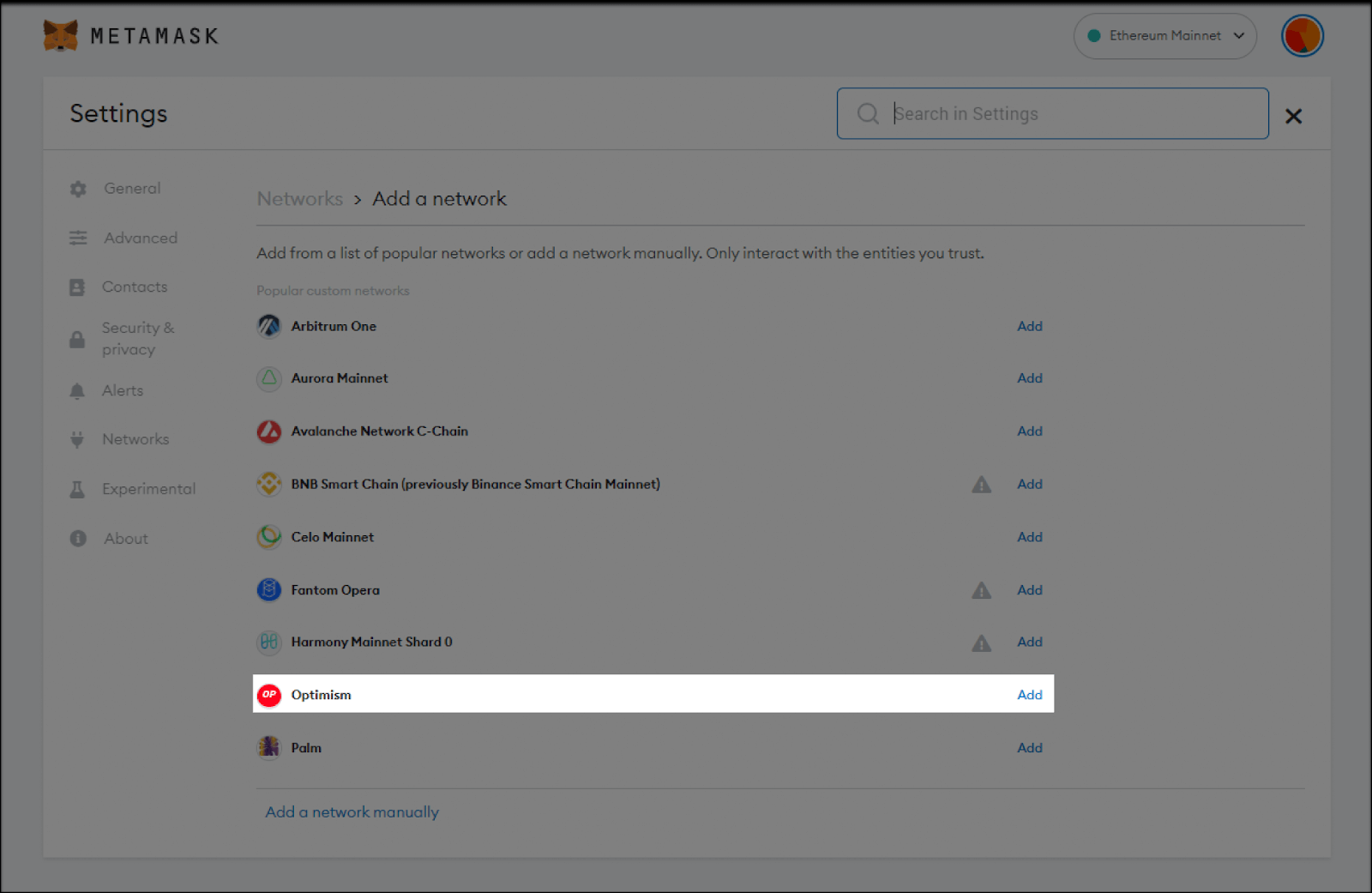
Task: Click the MetaMask fox logo
Action: tap(58, 35)
